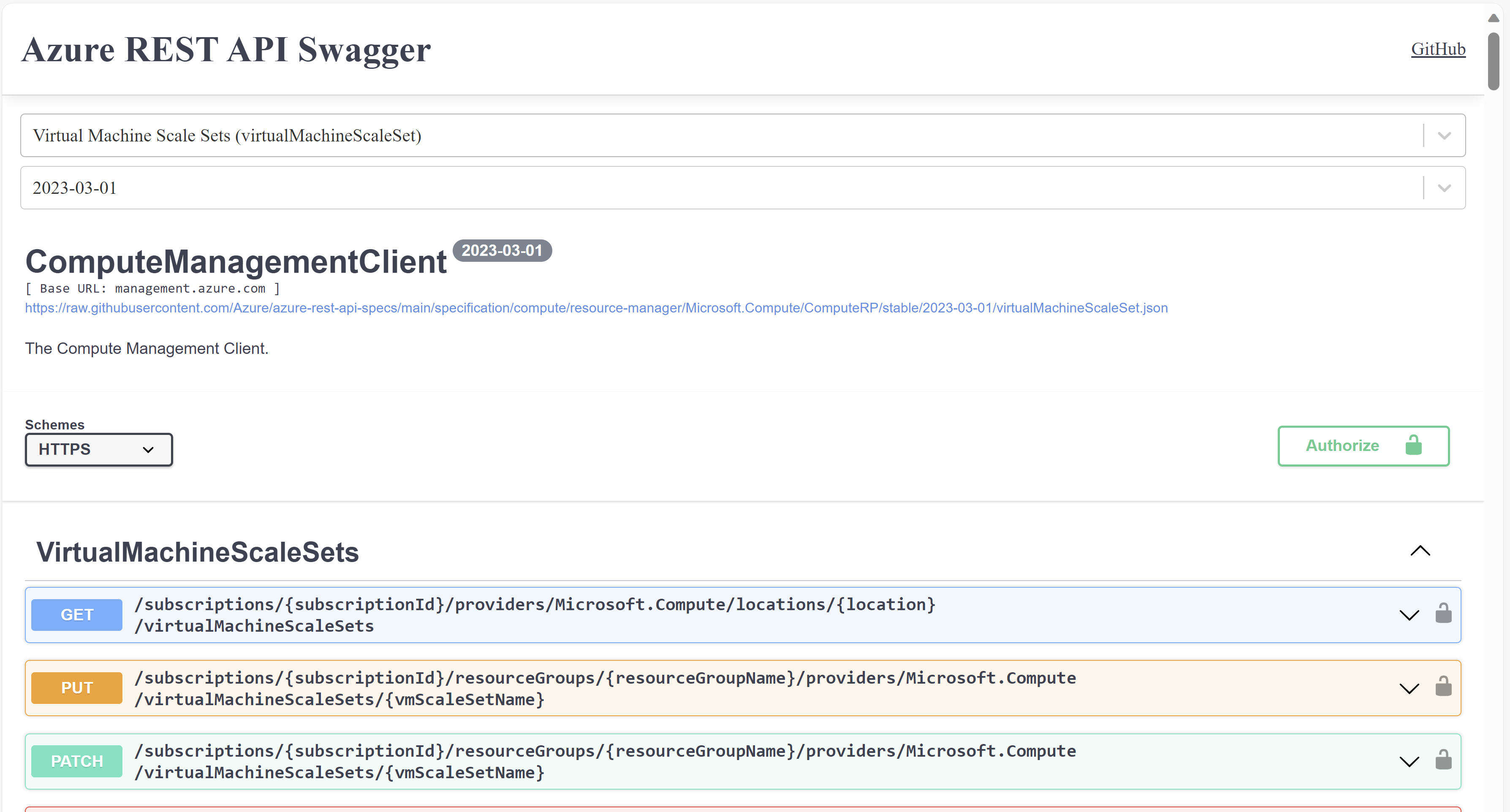
Task: Expand the PUT vmScaleSetName operation chevron
Action: [1409, 688]
